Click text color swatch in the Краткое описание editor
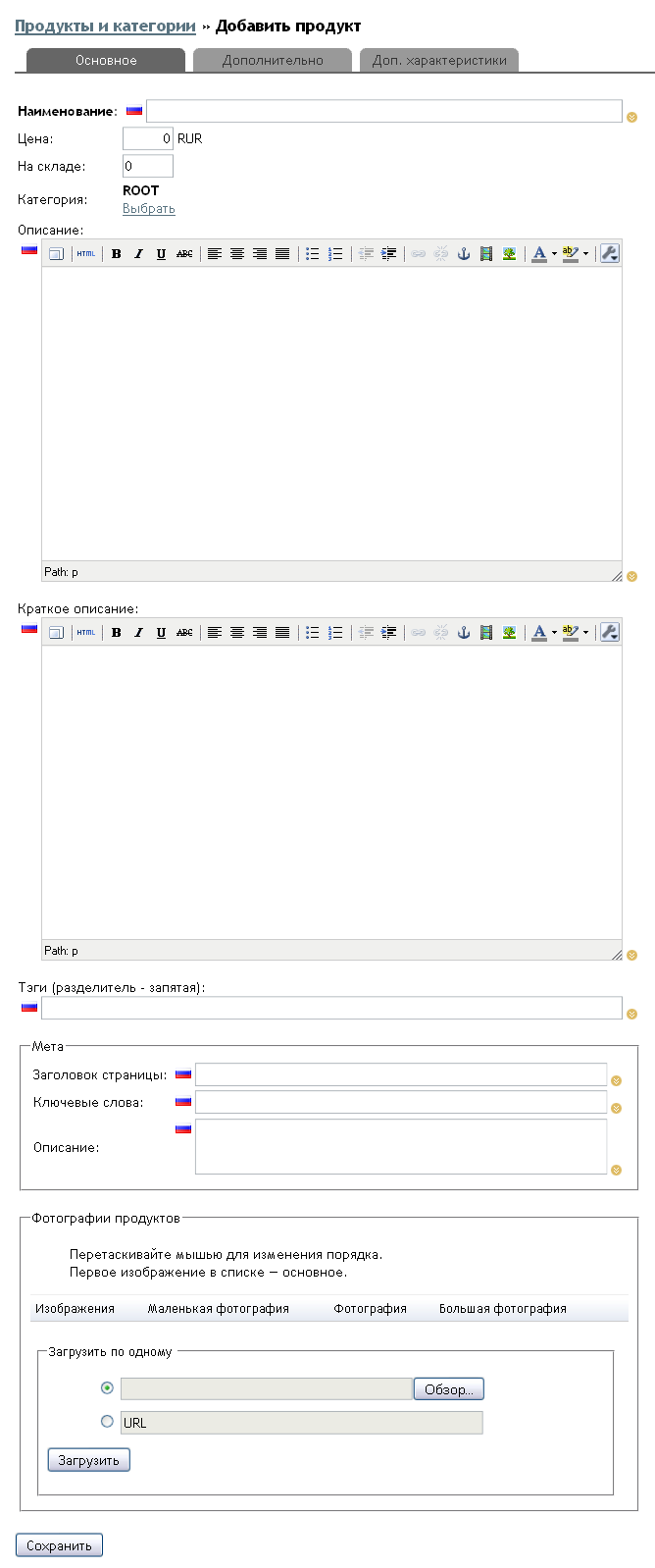 (x=538, y=633)
